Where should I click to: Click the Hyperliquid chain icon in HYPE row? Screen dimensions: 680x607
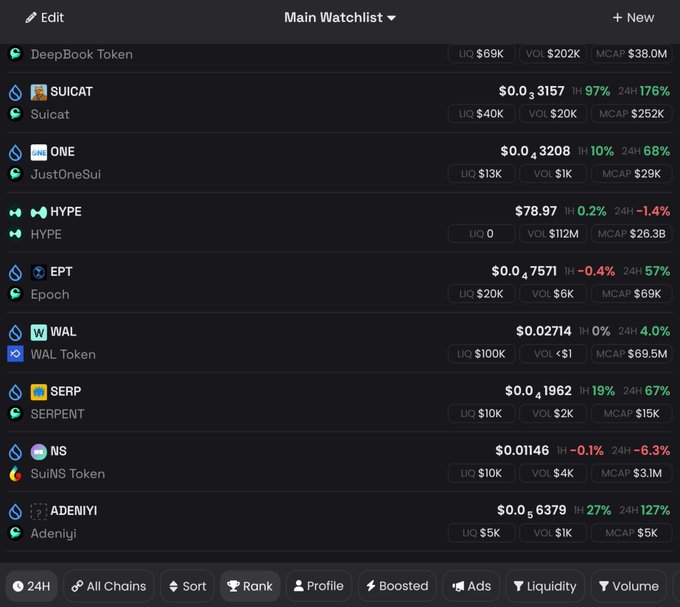[x=15, y=212]
